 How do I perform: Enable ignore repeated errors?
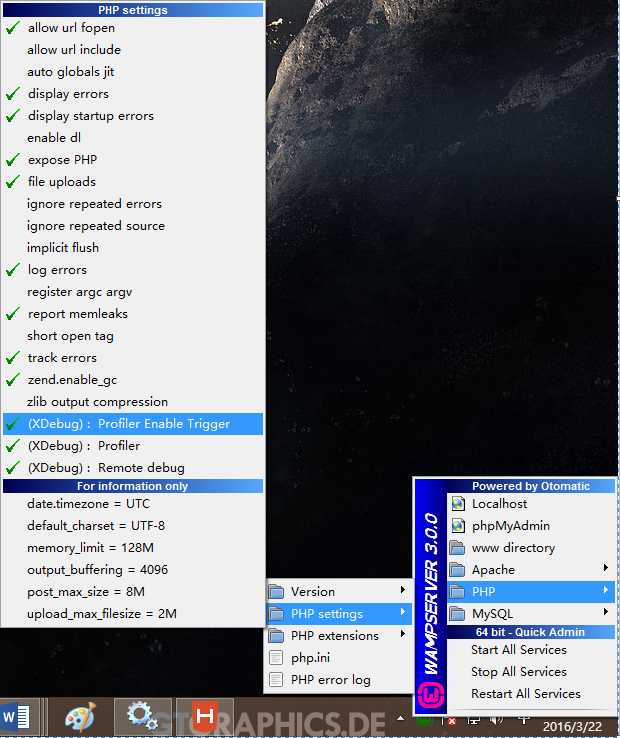tap(133, 204)
